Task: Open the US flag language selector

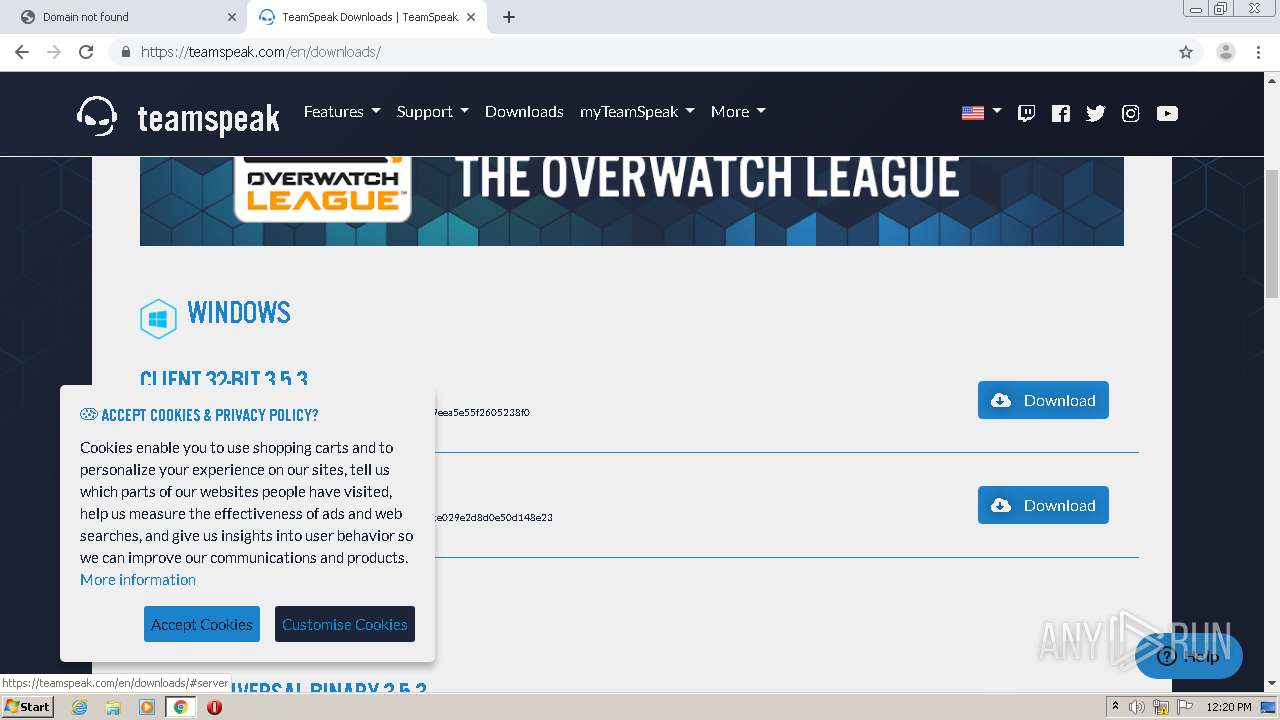Action: [981, 113]
